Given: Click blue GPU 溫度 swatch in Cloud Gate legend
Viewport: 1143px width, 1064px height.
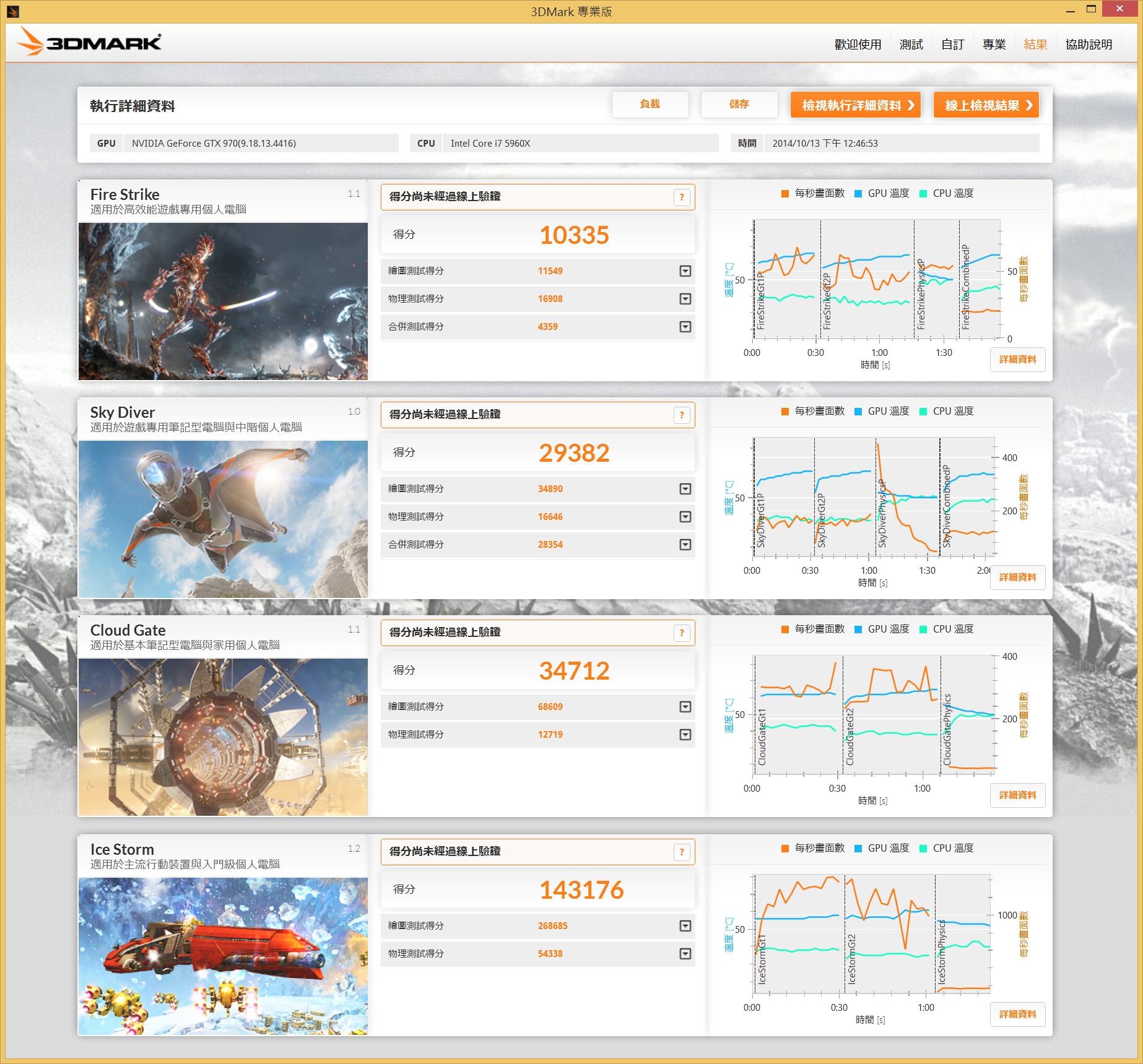Looking at the screenshot, I should pyautogui.click(x=858, y=629).
